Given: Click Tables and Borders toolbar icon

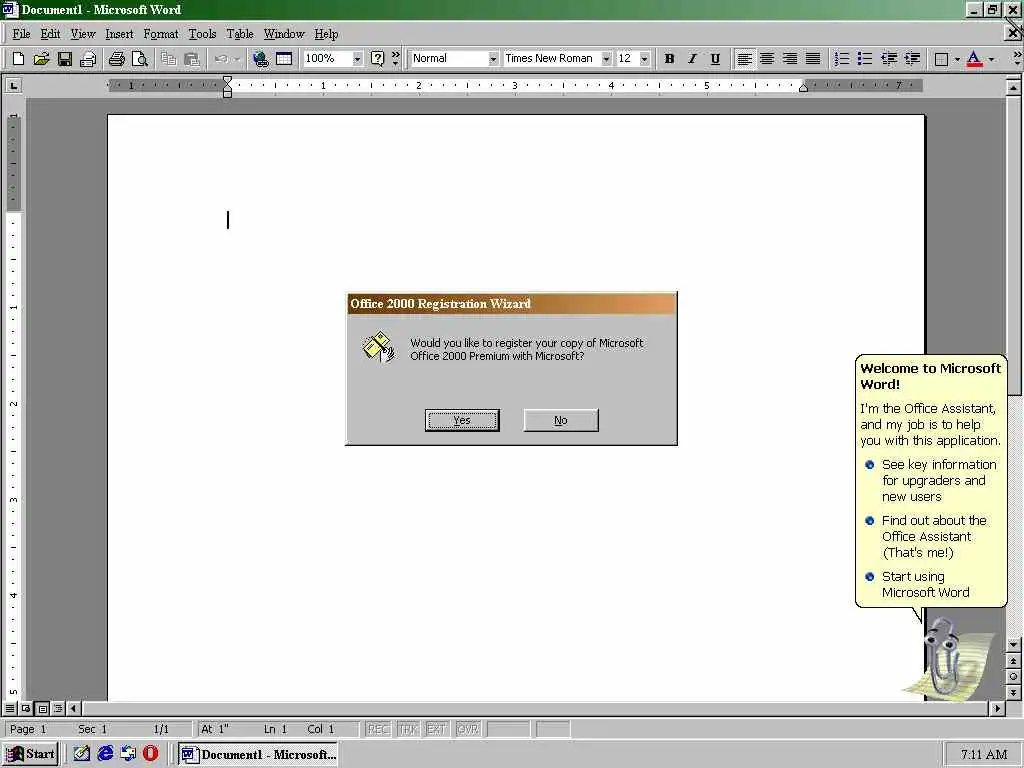Looking at the screenshot, I should 283,59.
